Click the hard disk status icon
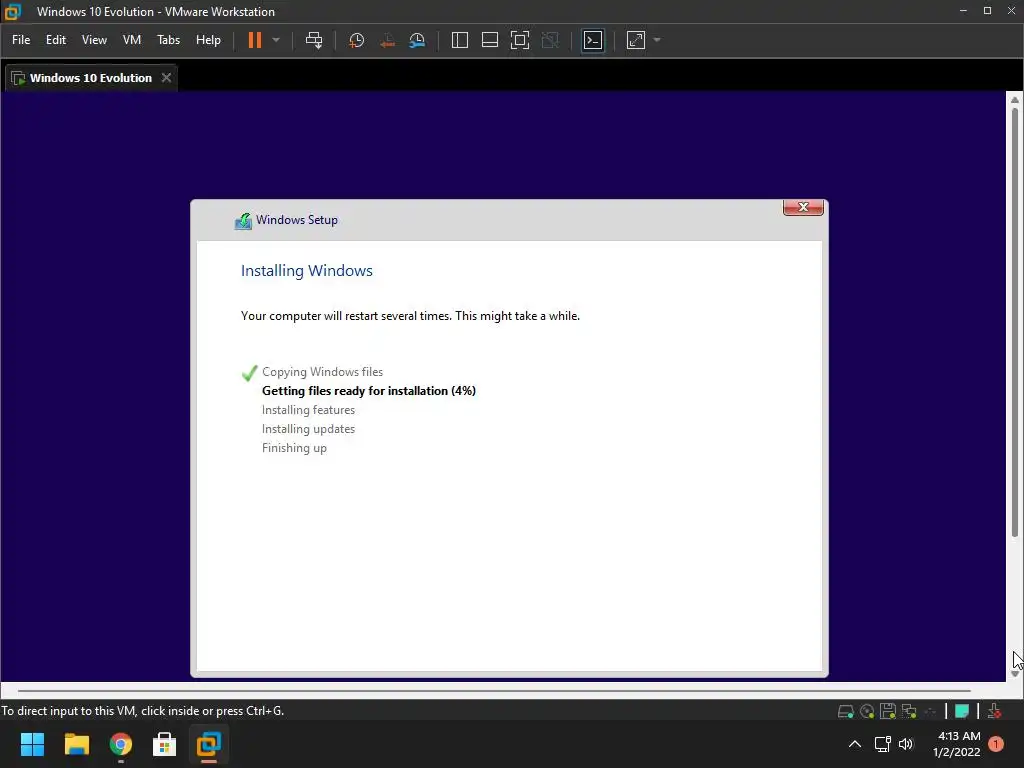Screen dimensions: 1024x768 coord(846,711)
